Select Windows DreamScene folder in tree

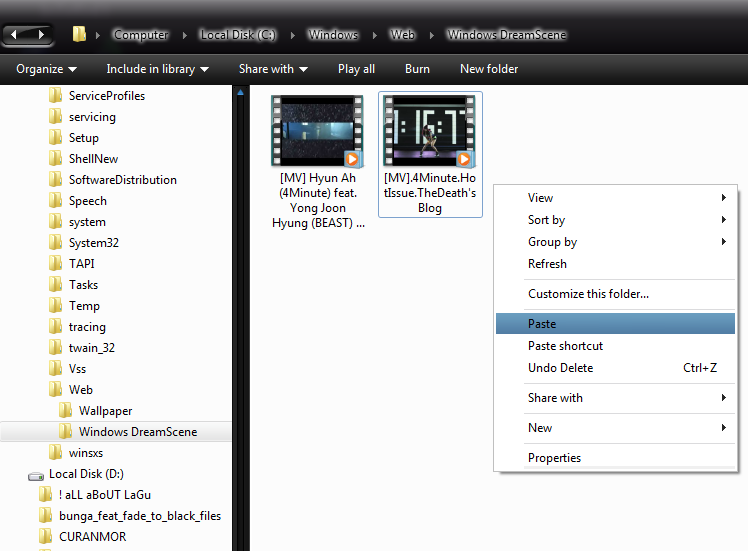click(138, 432)
